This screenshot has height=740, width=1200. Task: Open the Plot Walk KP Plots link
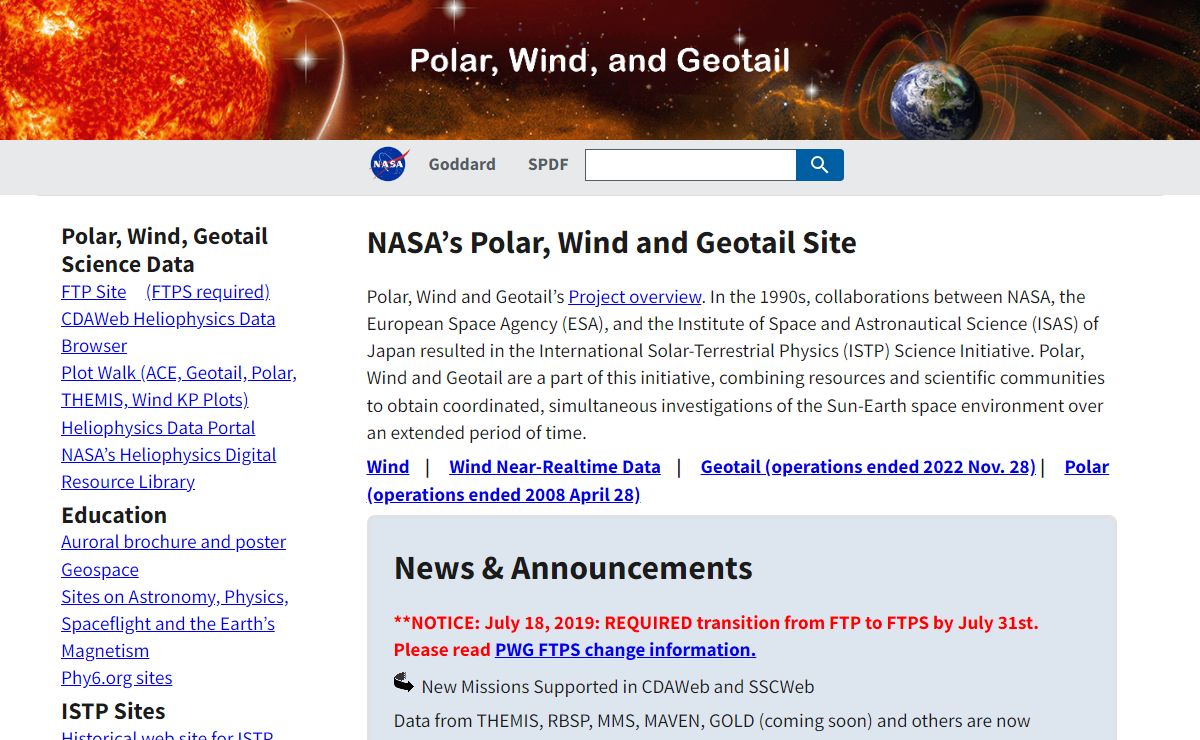coord(179,386)
